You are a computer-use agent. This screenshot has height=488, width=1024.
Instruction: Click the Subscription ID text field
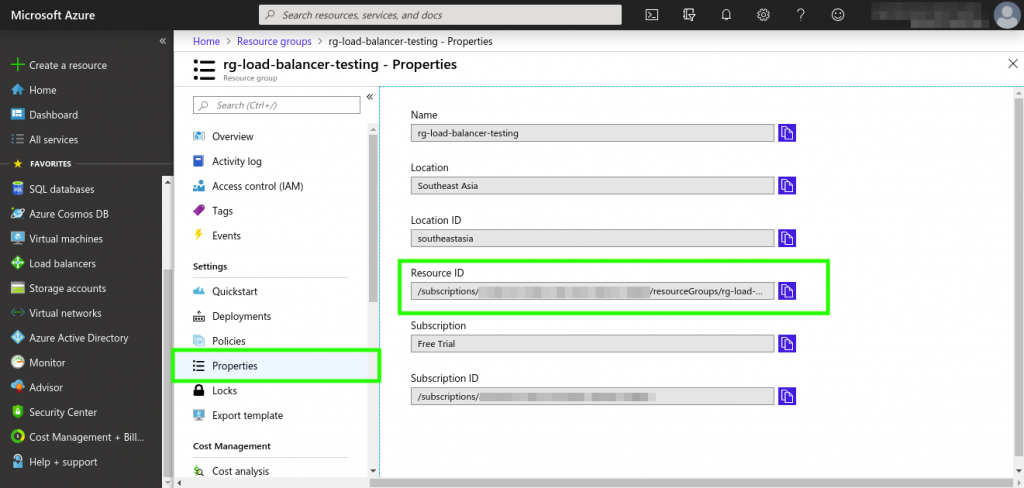592,397
